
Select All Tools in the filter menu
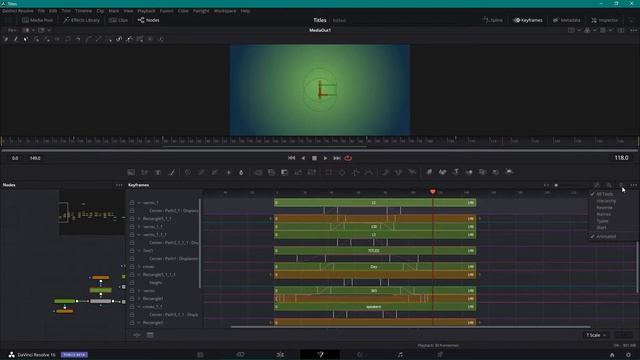coord(604,194)
